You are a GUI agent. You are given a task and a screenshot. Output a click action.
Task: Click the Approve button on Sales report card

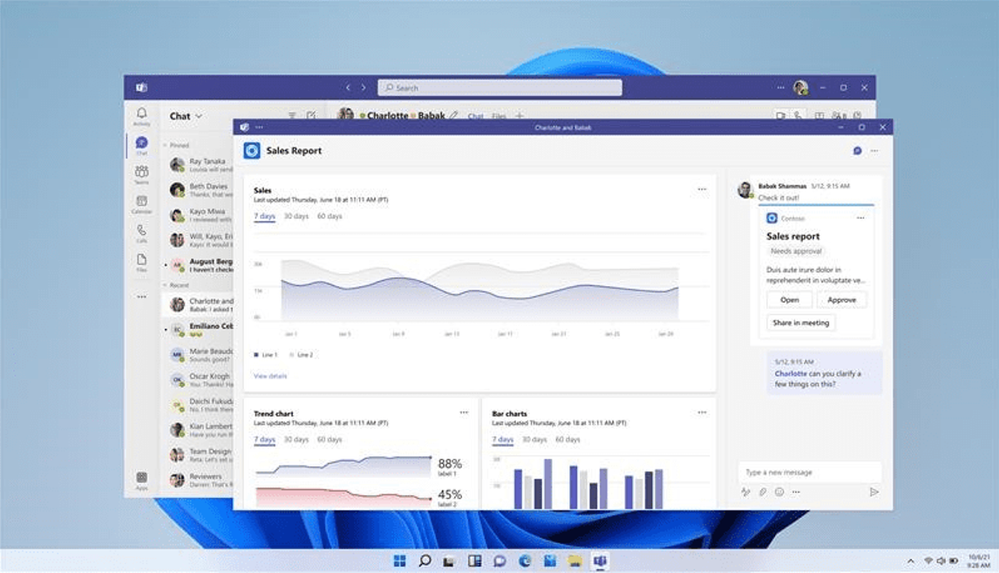click(841, 300)
